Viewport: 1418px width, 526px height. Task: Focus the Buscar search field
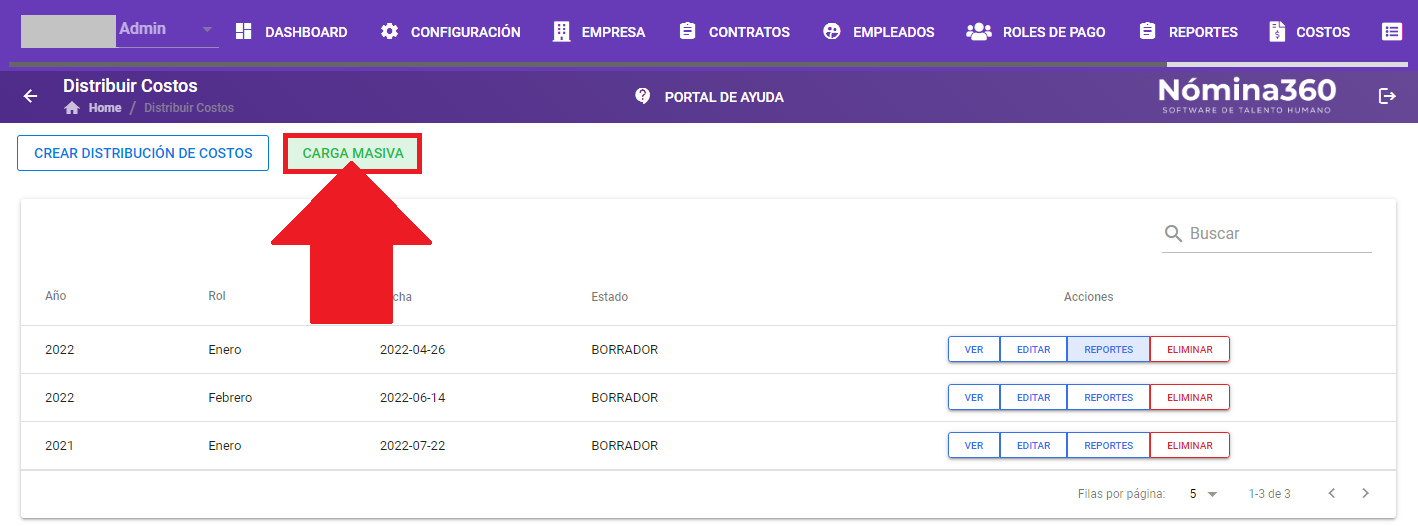tap(1267, 234)
